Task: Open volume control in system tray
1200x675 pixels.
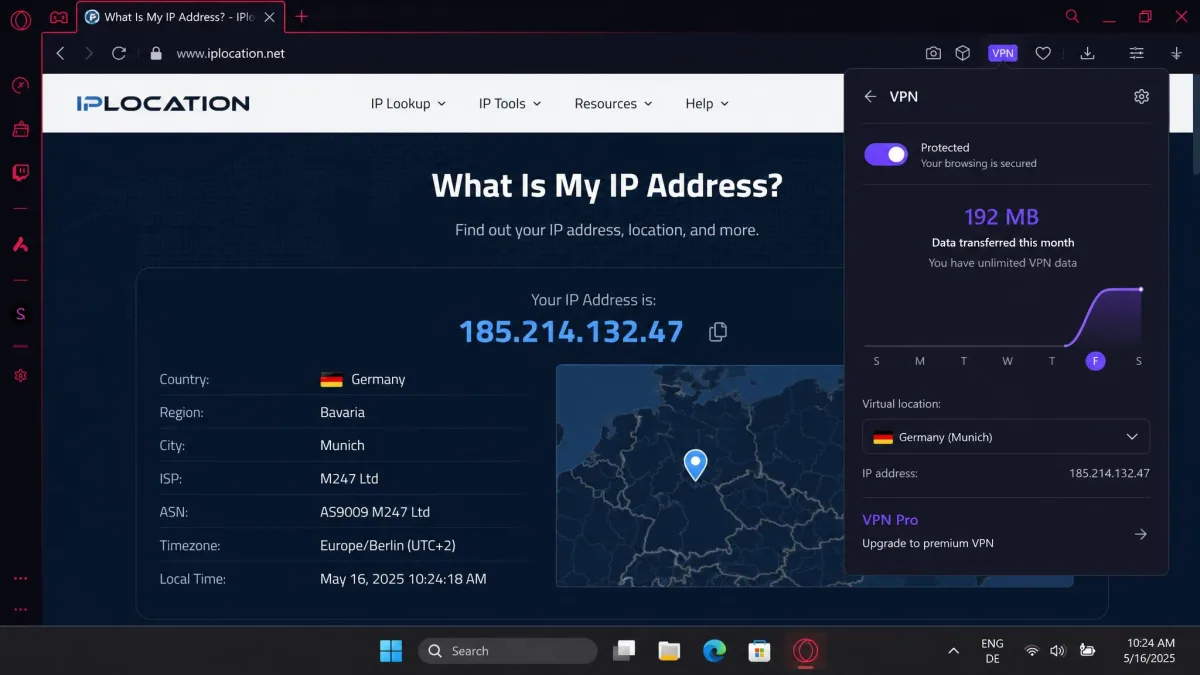Action: 1058,651
